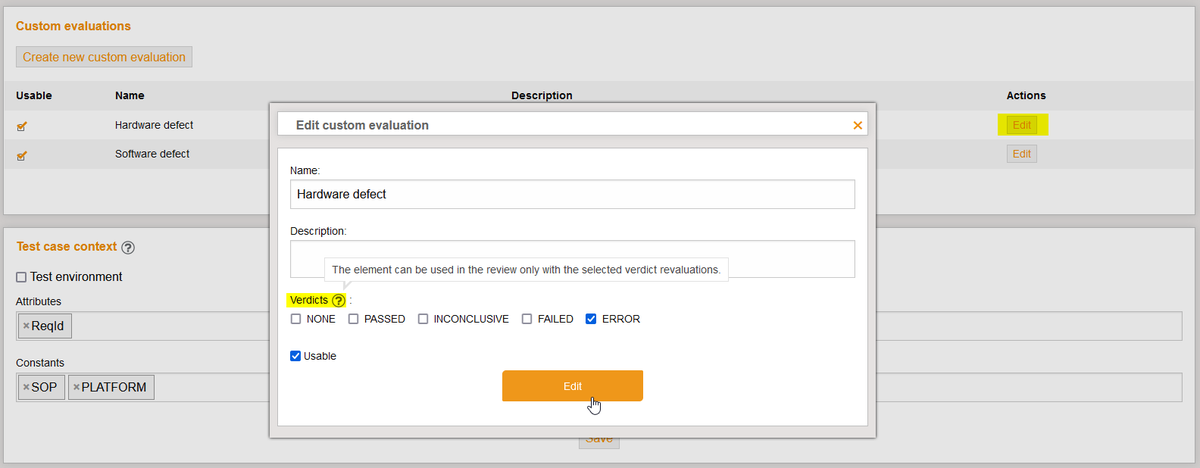Click the Edit custom evaluation dialog title
Screen dimensions: 1200x468
[362, 125]
